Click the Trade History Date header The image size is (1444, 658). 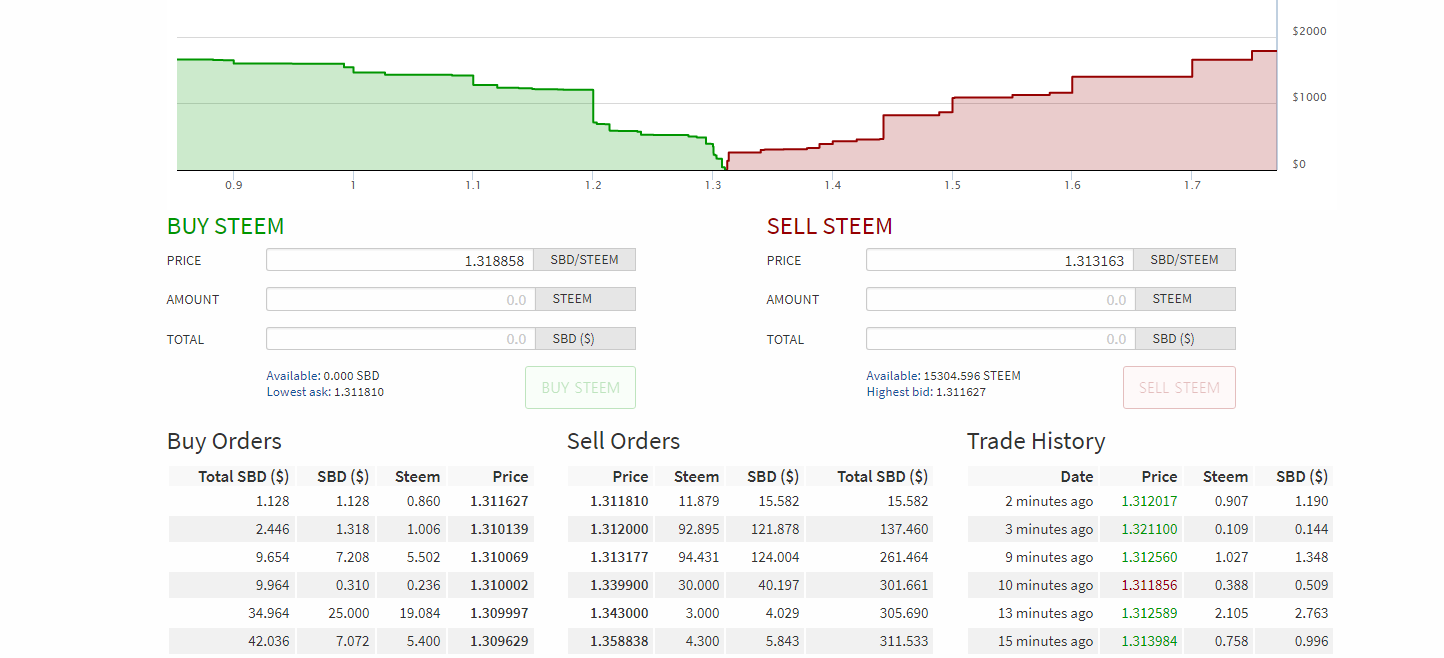coord(1077,476)
